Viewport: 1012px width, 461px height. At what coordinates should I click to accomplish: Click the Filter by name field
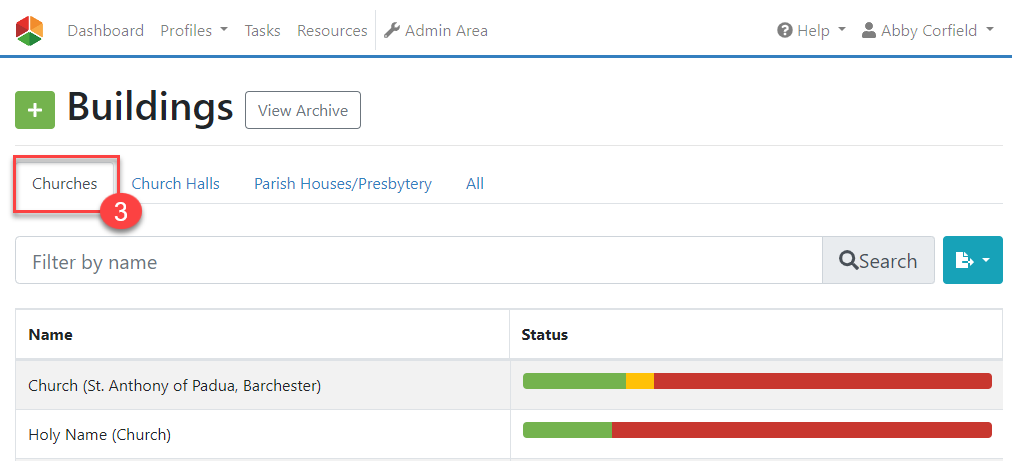point(419,260)
